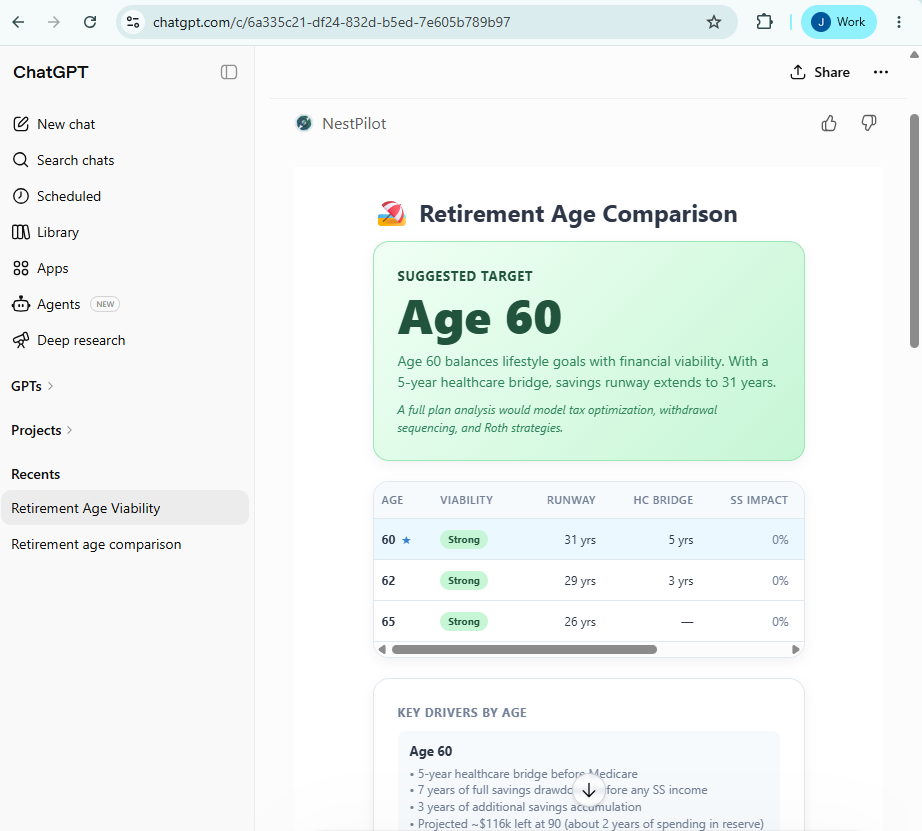Open the Retirement Age Viability chat
The width and height of the screenshot is (922, 831).
tap(125, 508)
